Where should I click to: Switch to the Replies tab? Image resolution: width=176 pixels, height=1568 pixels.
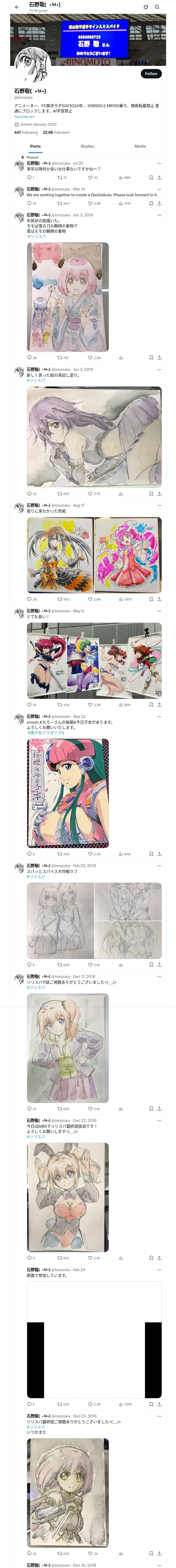pos(87,146)
